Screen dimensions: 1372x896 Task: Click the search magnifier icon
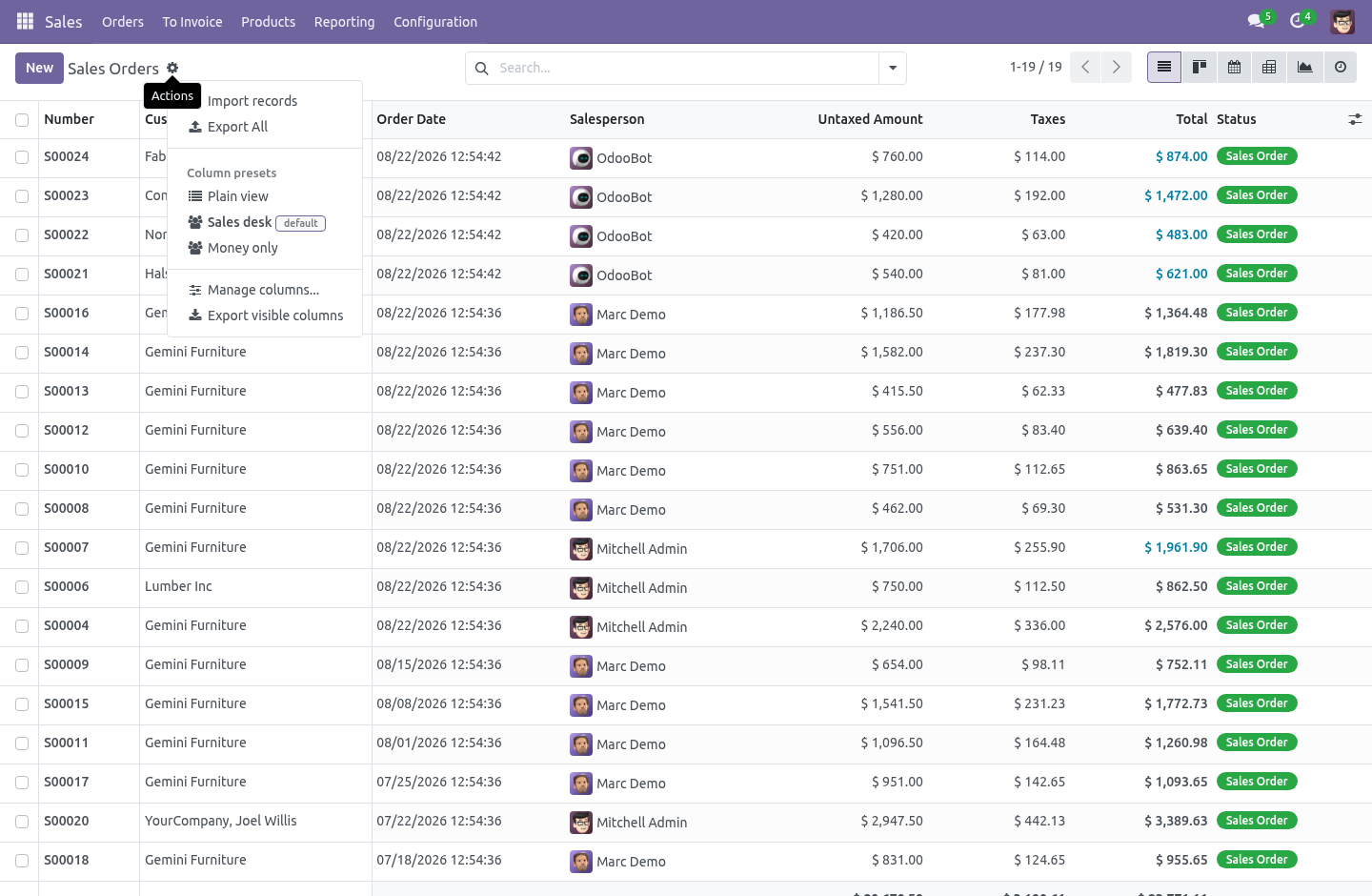[x=482, y=68]
